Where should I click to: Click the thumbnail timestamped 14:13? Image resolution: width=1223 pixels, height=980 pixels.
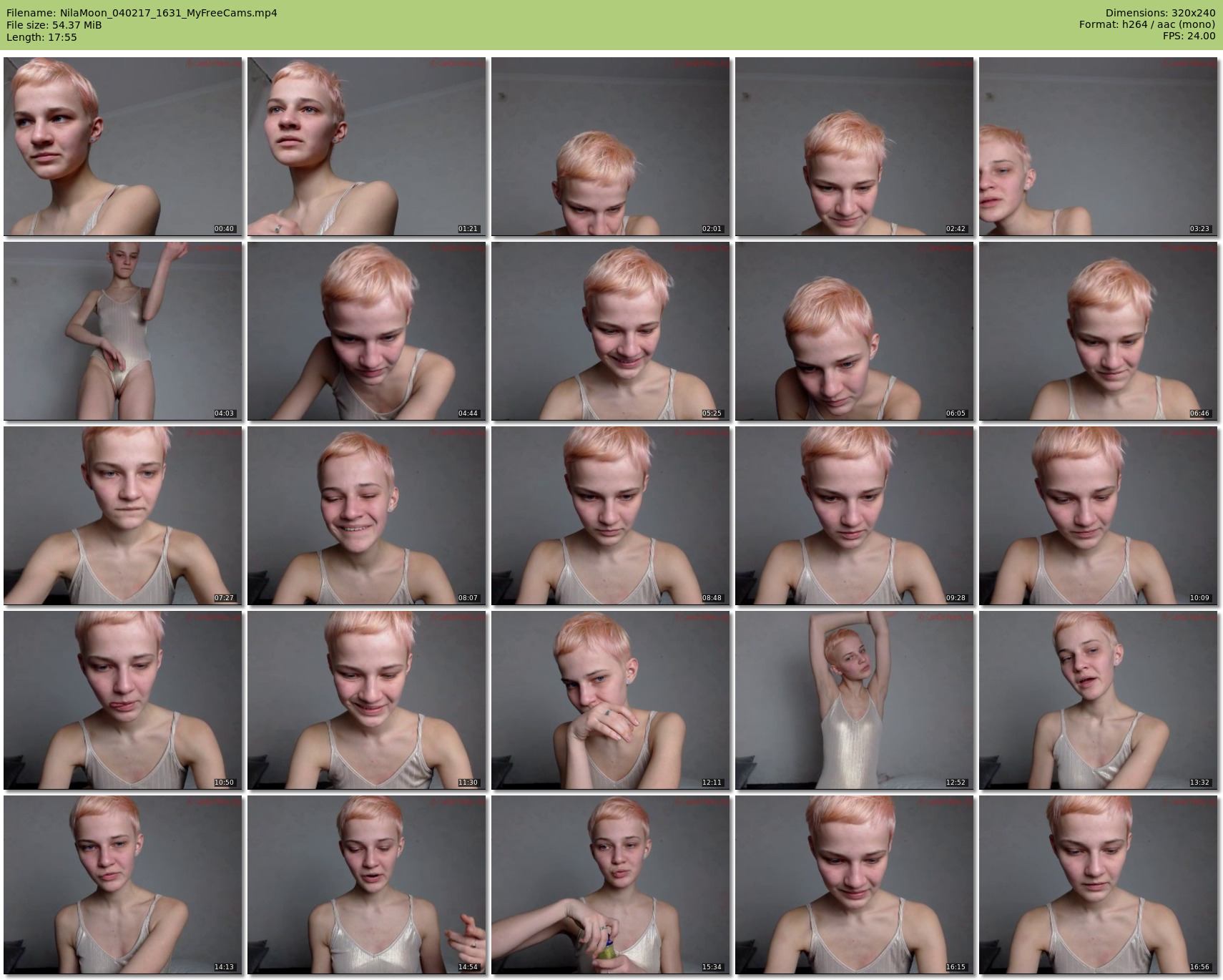(x=123, y=885)
